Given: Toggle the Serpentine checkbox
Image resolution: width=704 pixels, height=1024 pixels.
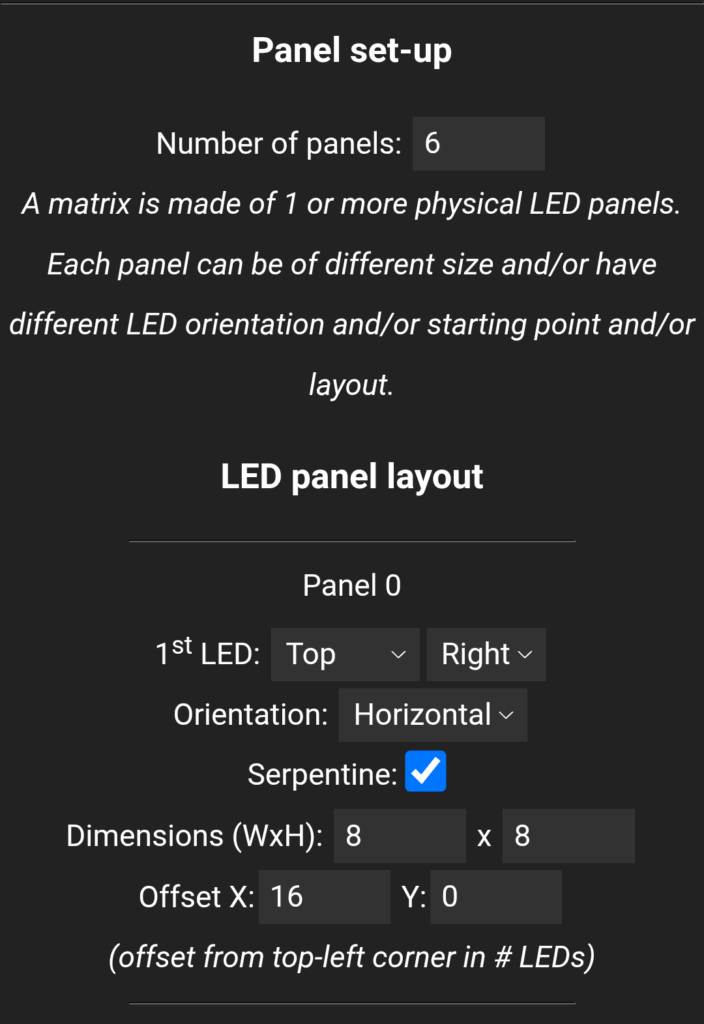Looking at the screenshot, I should pyautogui.click(x=425, y=771).
